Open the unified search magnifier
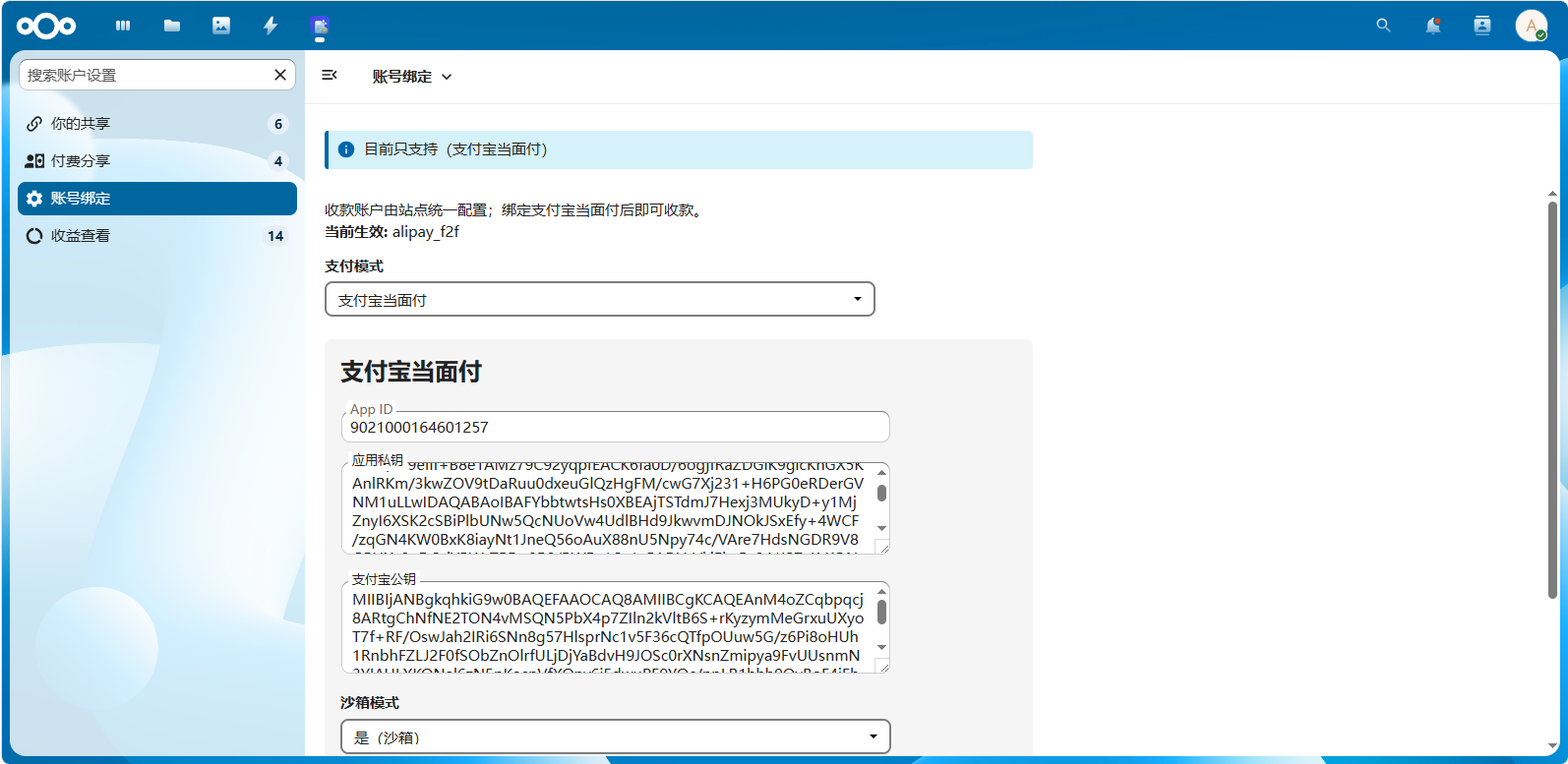1568x764 pixels. [x=1383, y=26]
